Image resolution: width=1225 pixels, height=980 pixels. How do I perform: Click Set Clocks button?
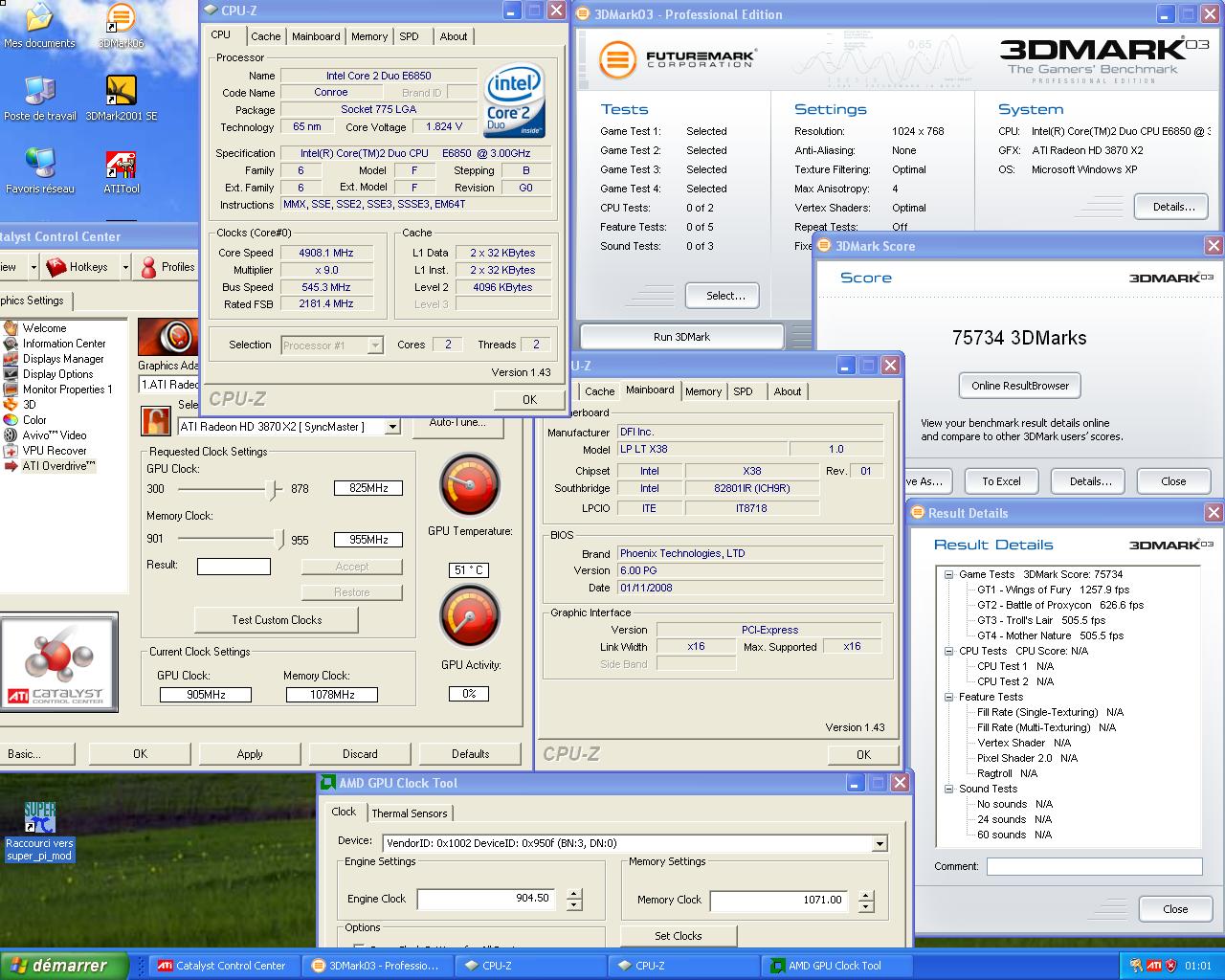coord(679,936)
